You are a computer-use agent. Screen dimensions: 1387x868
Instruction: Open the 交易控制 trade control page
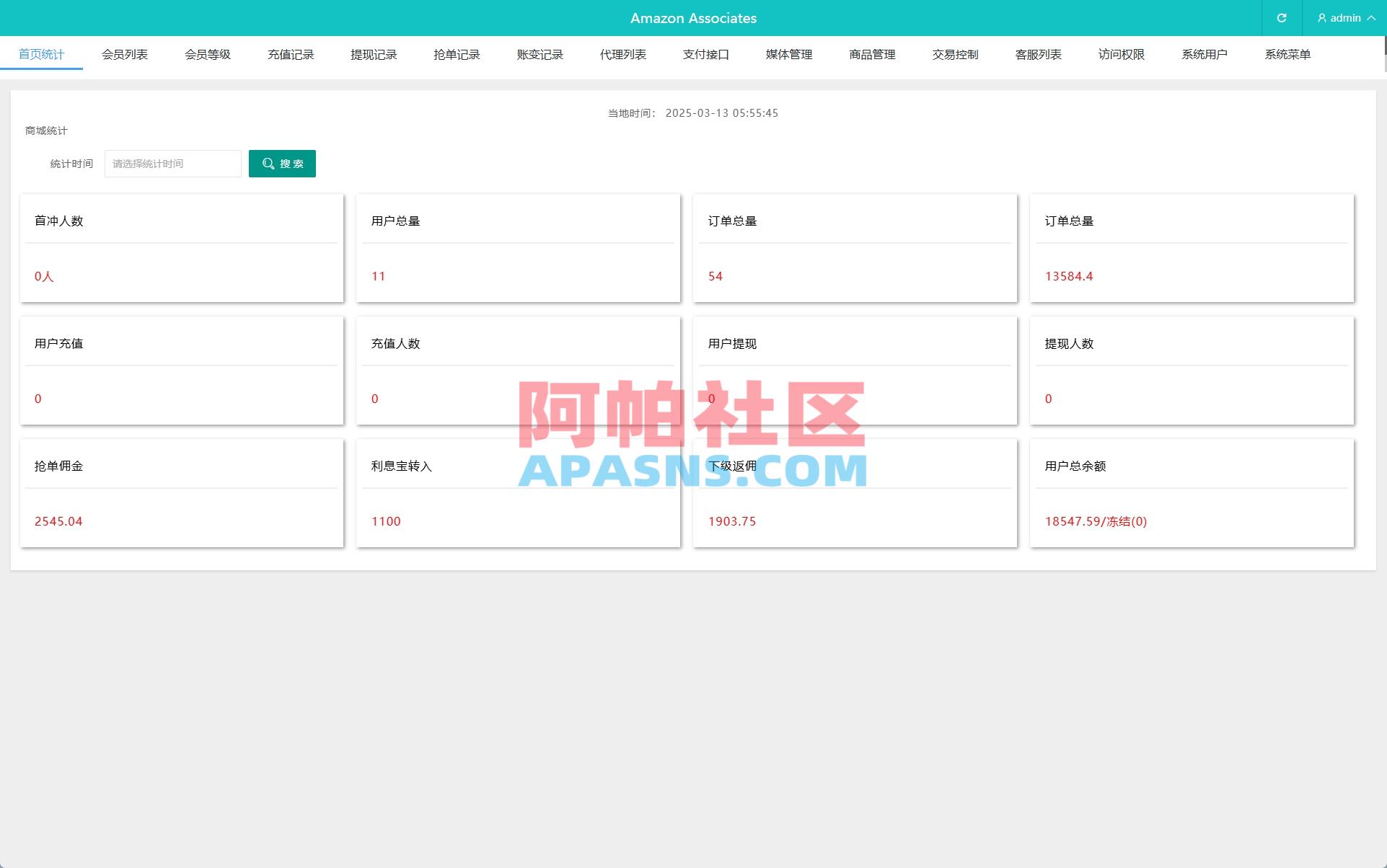point(954,54)
